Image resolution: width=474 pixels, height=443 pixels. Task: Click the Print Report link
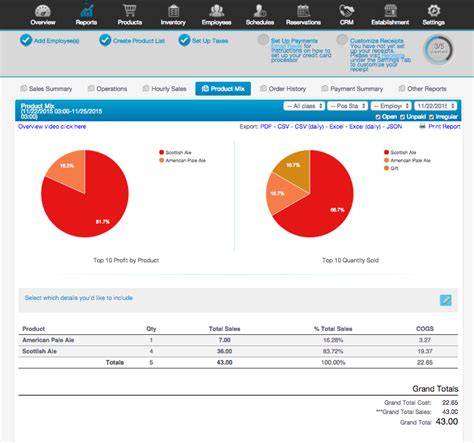[x=444, y=127]
